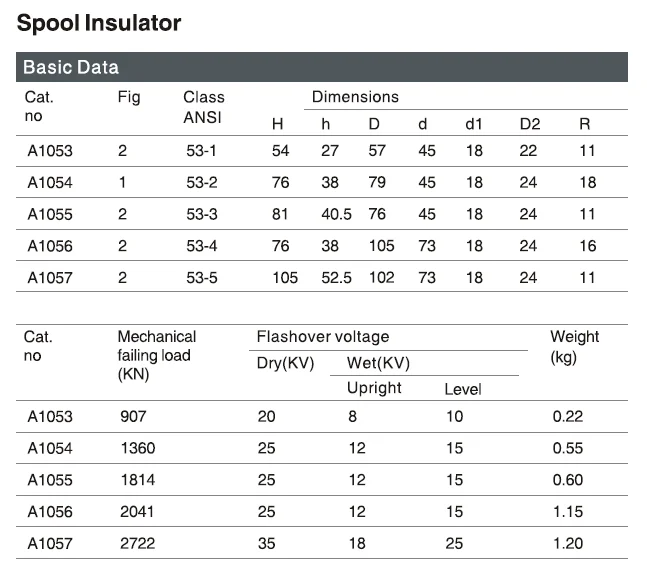
Task: Click the Dimensions column group header
Action: tap(355, 97)
